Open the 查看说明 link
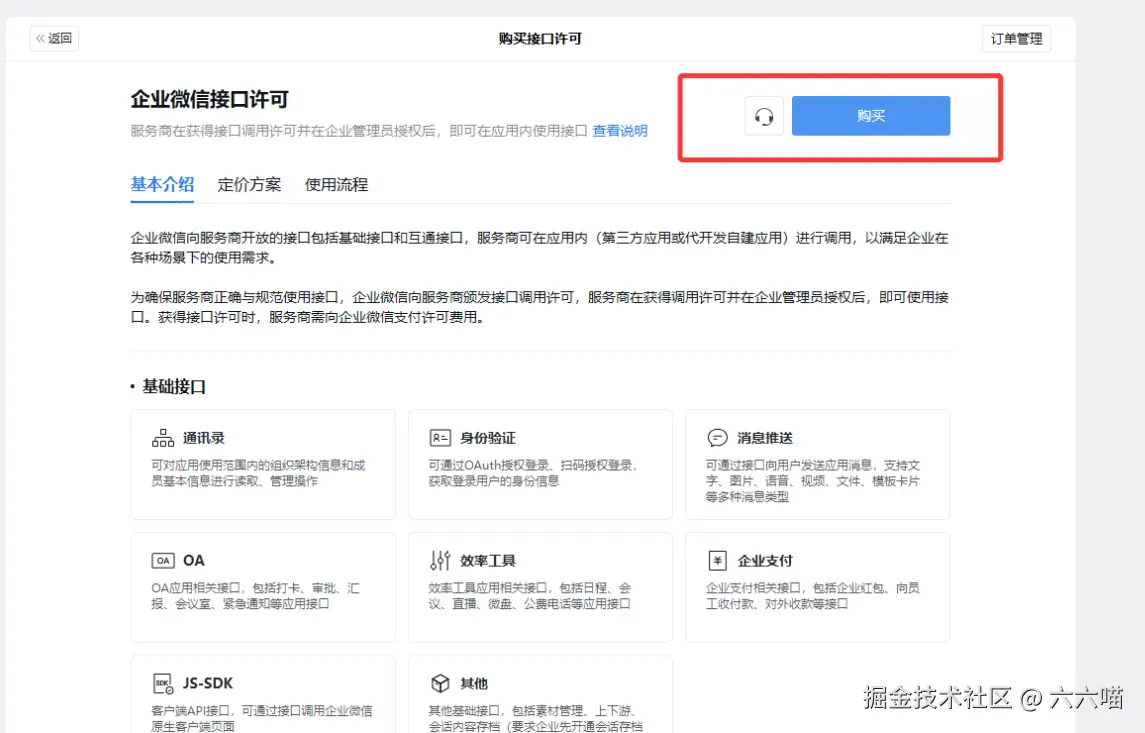Viewport: 1145px width, 733px height. click(619, 131)
